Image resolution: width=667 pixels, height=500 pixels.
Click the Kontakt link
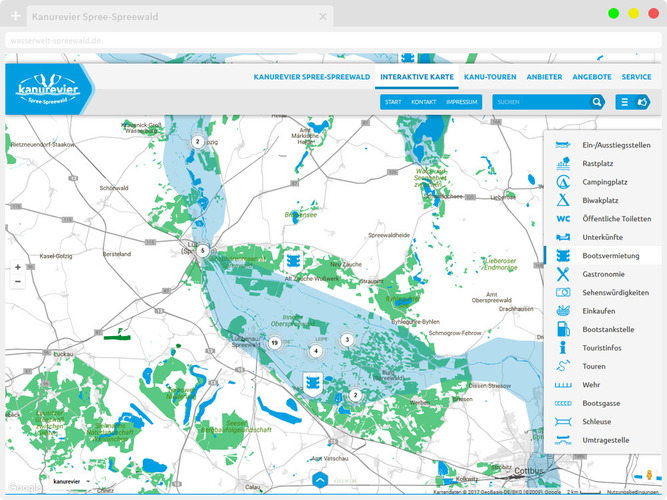click(x=424, y=102)
